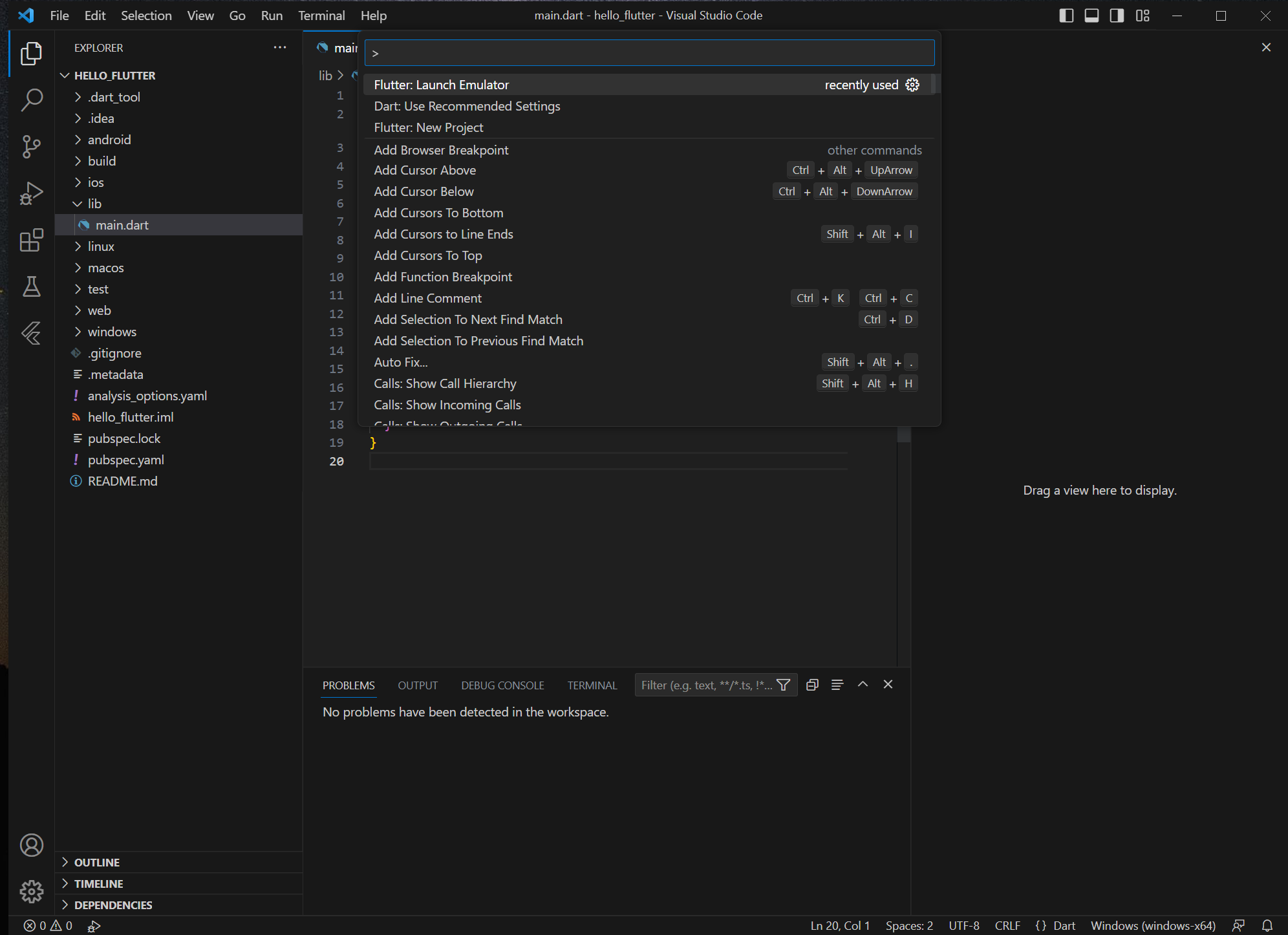Viewport: 1288px width, 935px height.
Task: Click in the command palette input
Action: pyautogui.click(x=649, y=53)
